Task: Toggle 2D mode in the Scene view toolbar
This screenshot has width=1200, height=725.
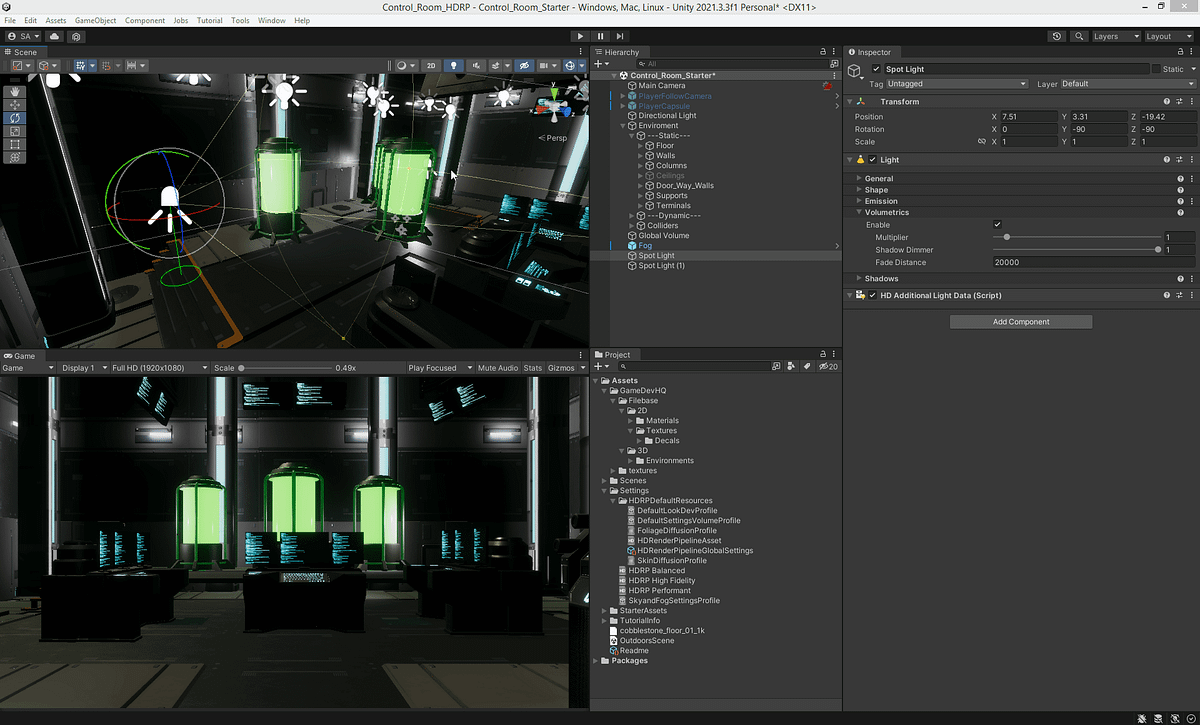Action: [x=430, y=66]
